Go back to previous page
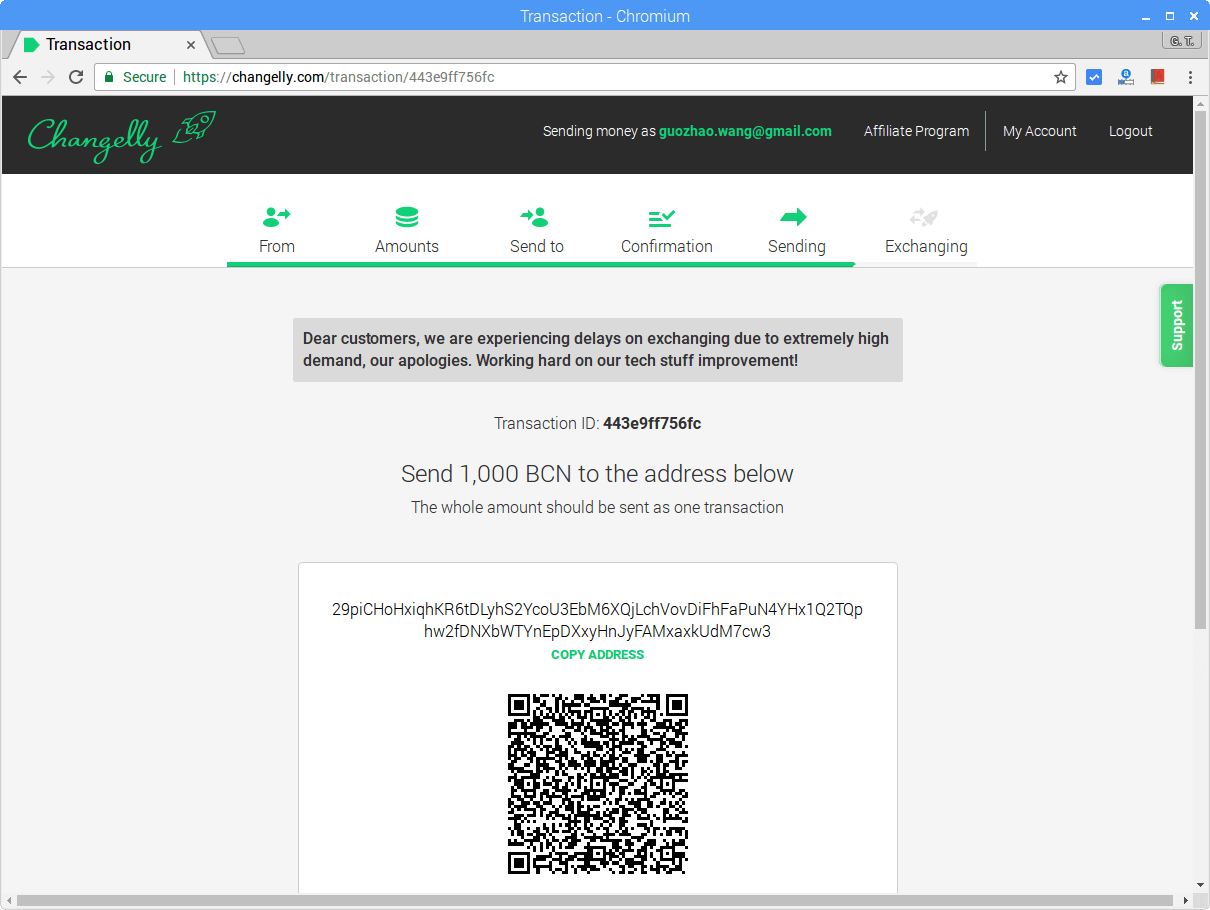This screenshot has height=910, width=1210. (20, 77)
